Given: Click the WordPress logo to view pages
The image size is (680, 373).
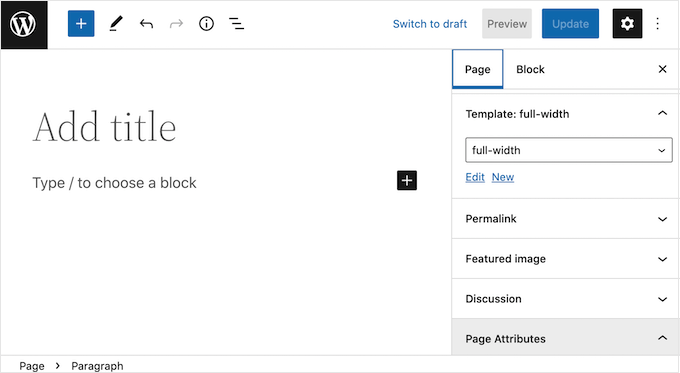Looking at the screenshot, I should point(24,24).
